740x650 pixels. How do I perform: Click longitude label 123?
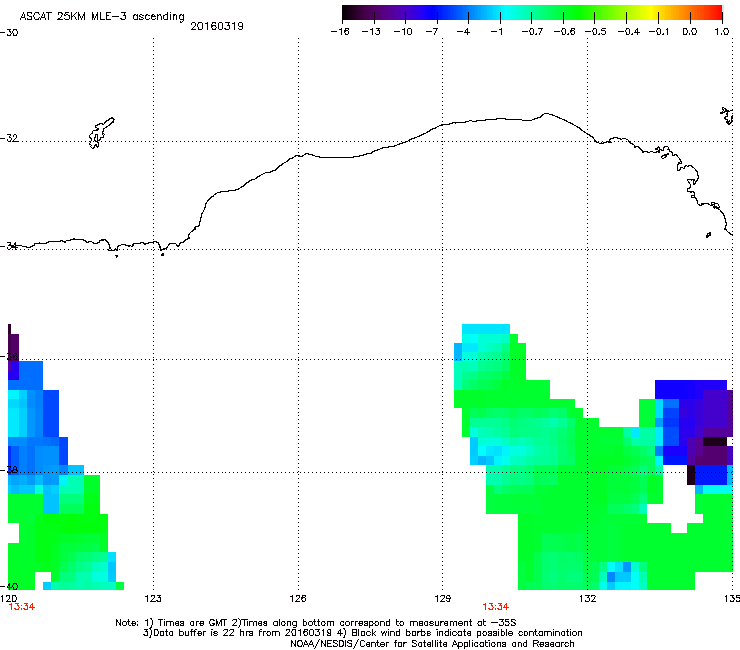[153, 599]
